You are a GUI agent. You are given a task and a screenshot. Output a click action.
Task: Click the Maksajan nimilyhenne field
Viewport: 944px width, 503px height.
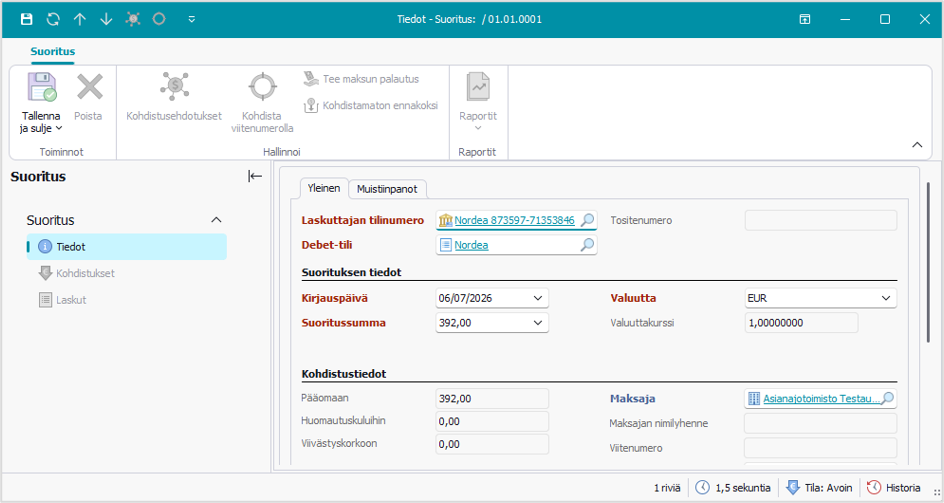coord(821,423)
